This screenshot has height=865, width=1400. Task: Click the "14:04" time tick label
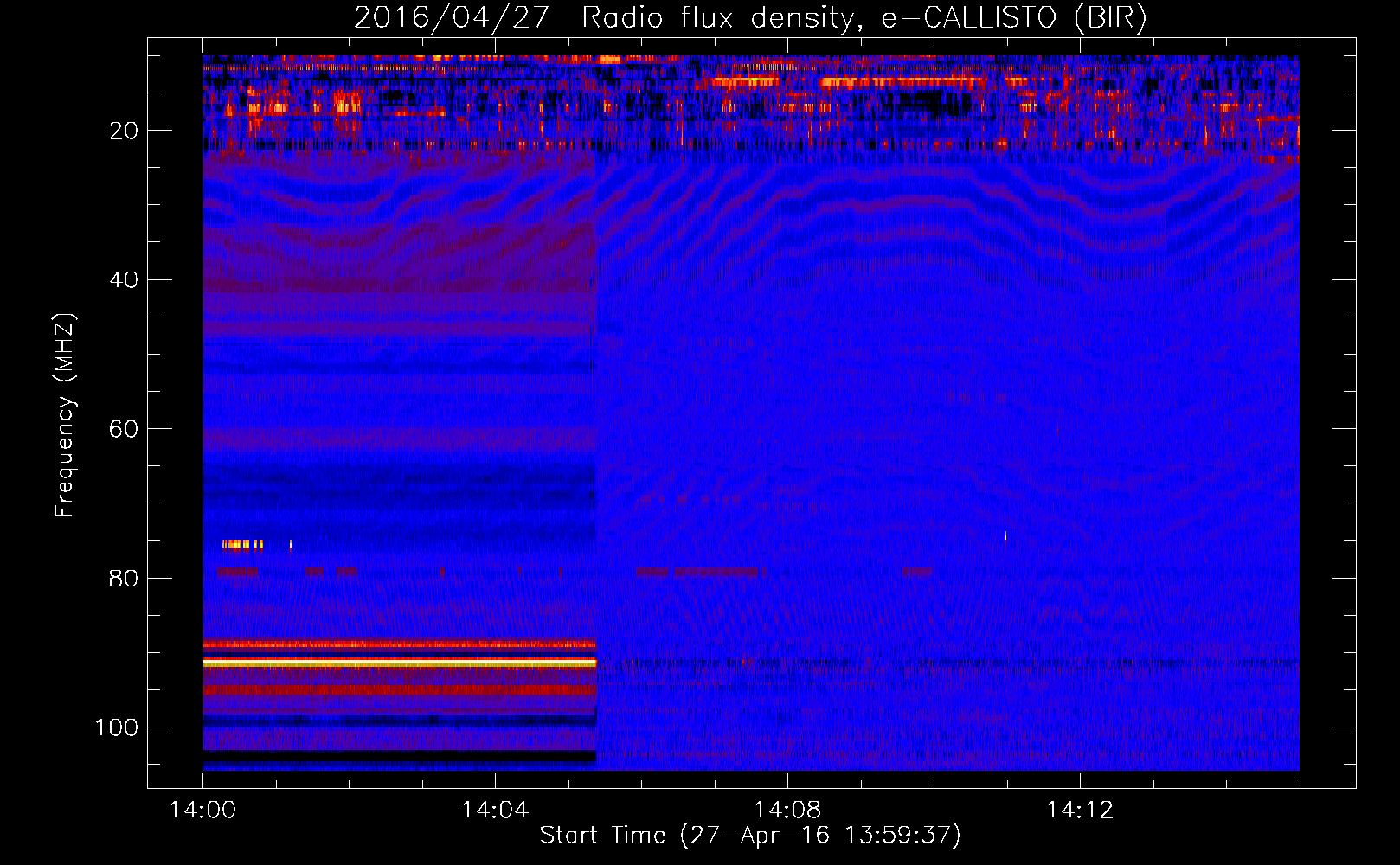pos(495,811)
